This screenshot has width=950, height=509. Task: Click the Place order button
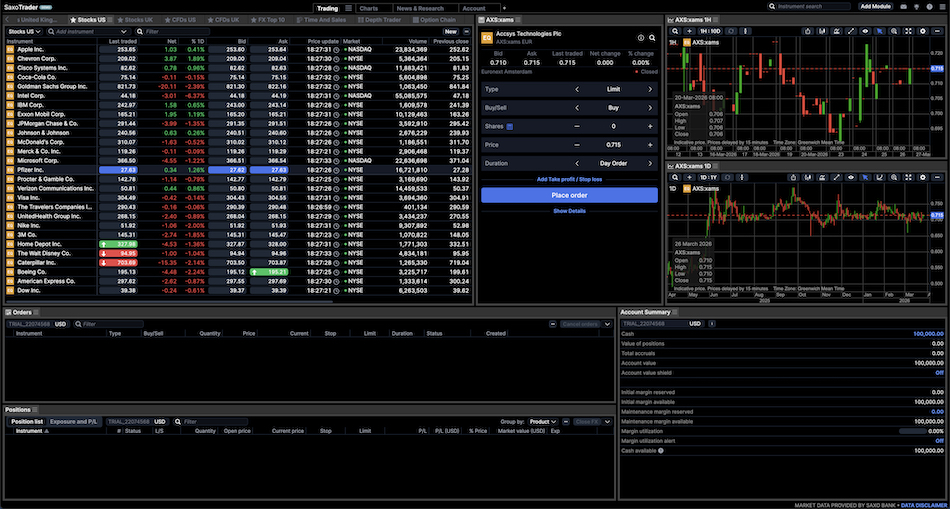[569, 195]
